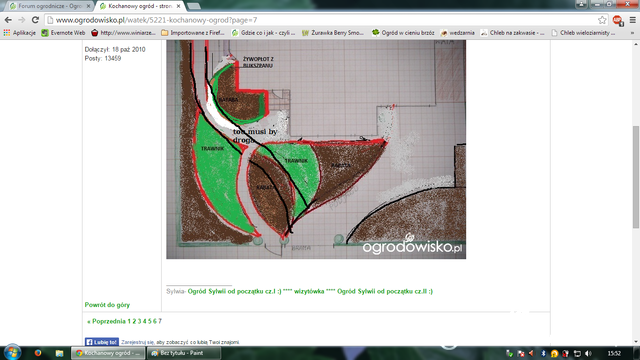Switch to the Forum ogrodnicze tab

click(x=49, y=6)
